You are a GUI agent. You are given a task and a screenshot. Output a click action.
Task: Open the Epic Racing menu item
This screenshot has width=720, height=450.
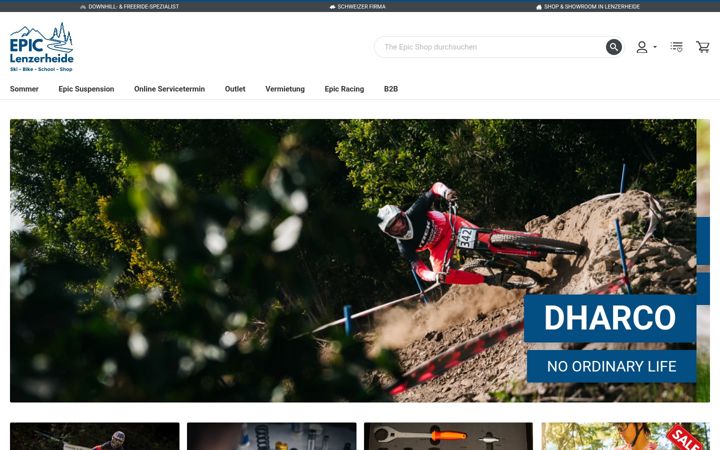(344, 89)
